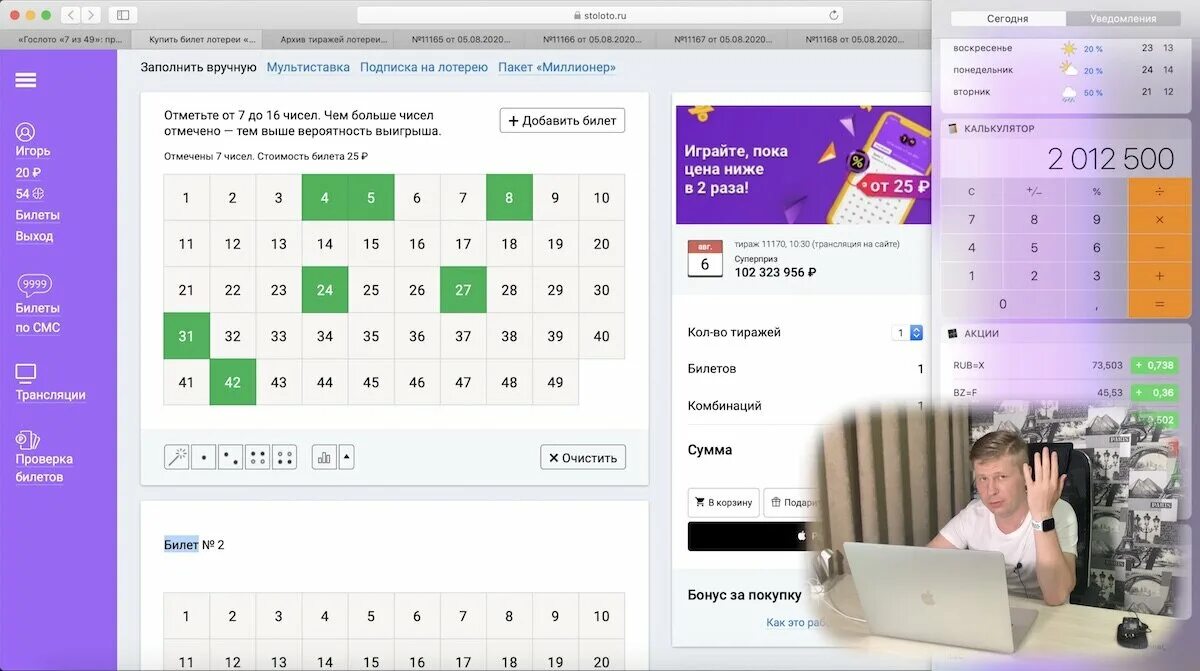Select number 49 in the first ticket
Image resolution: width=1200 pixels, height=671 pixels.
(555, 382)
